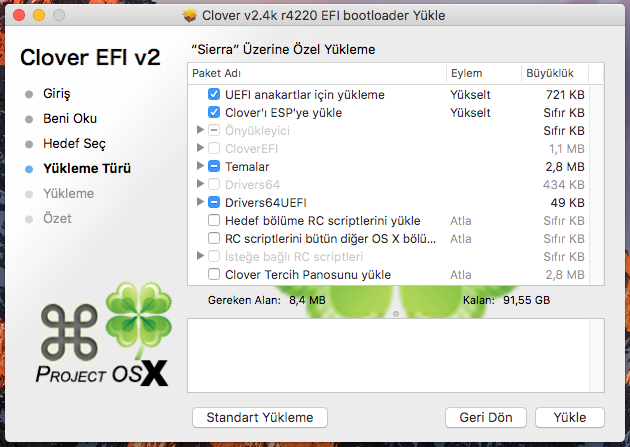This screenshot has width=630, height=447.
Task: Click the Paket Adı column header
Action: click(317, 73)
